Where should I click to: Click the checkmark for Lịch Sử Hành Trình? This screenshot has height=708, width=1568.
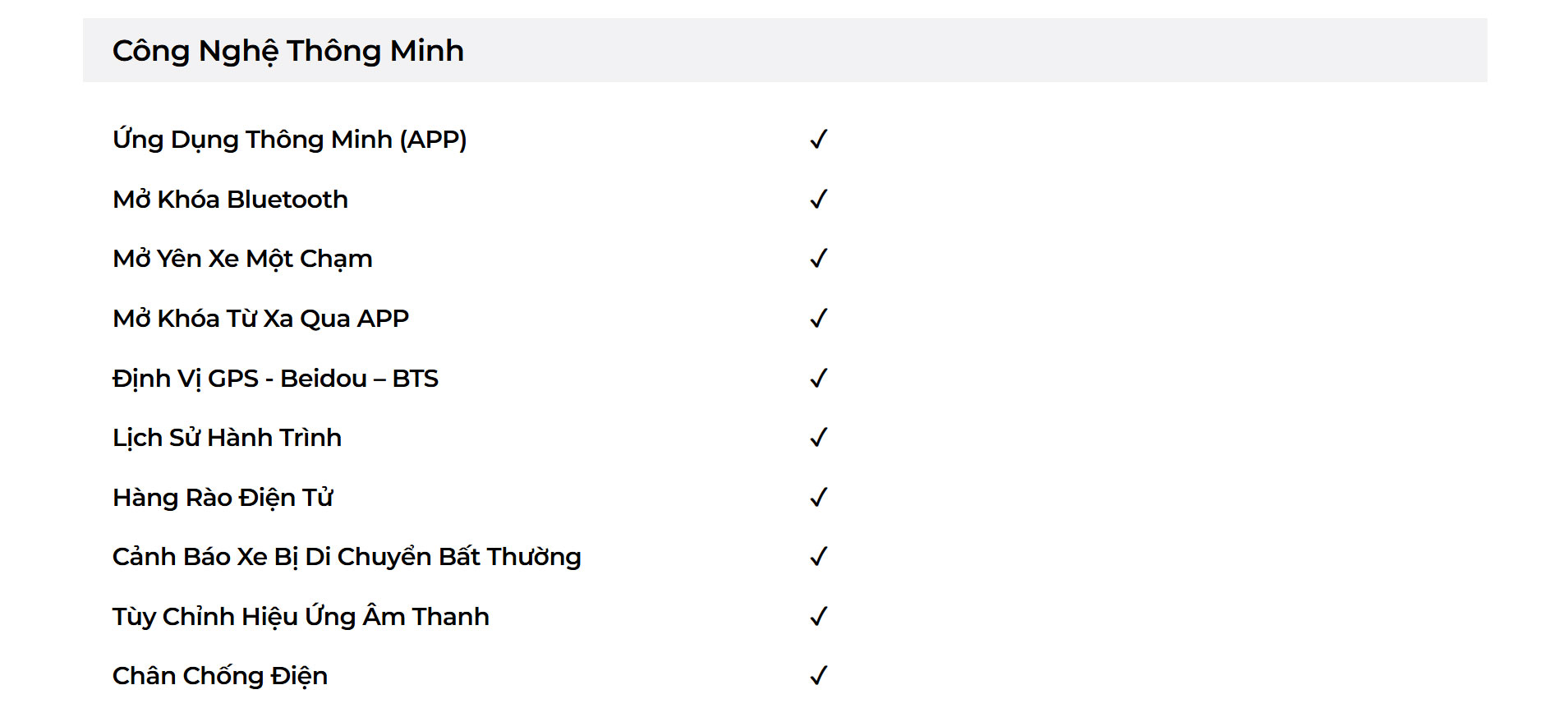[819, 438]
